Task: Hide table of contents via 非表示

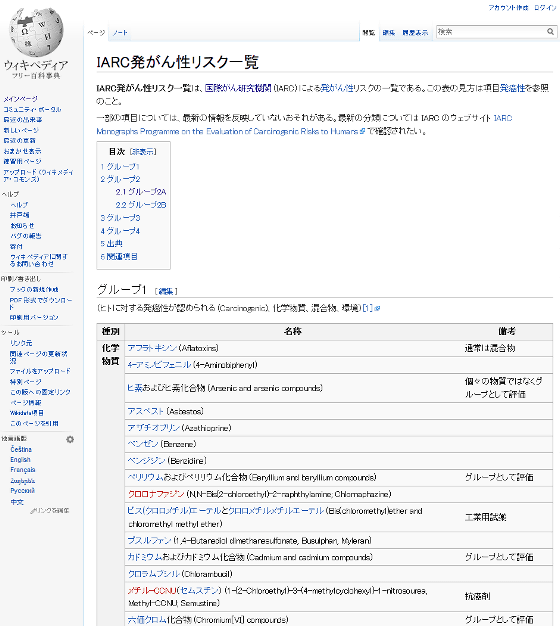Action: pyautogui.click(x=143, y=152)
